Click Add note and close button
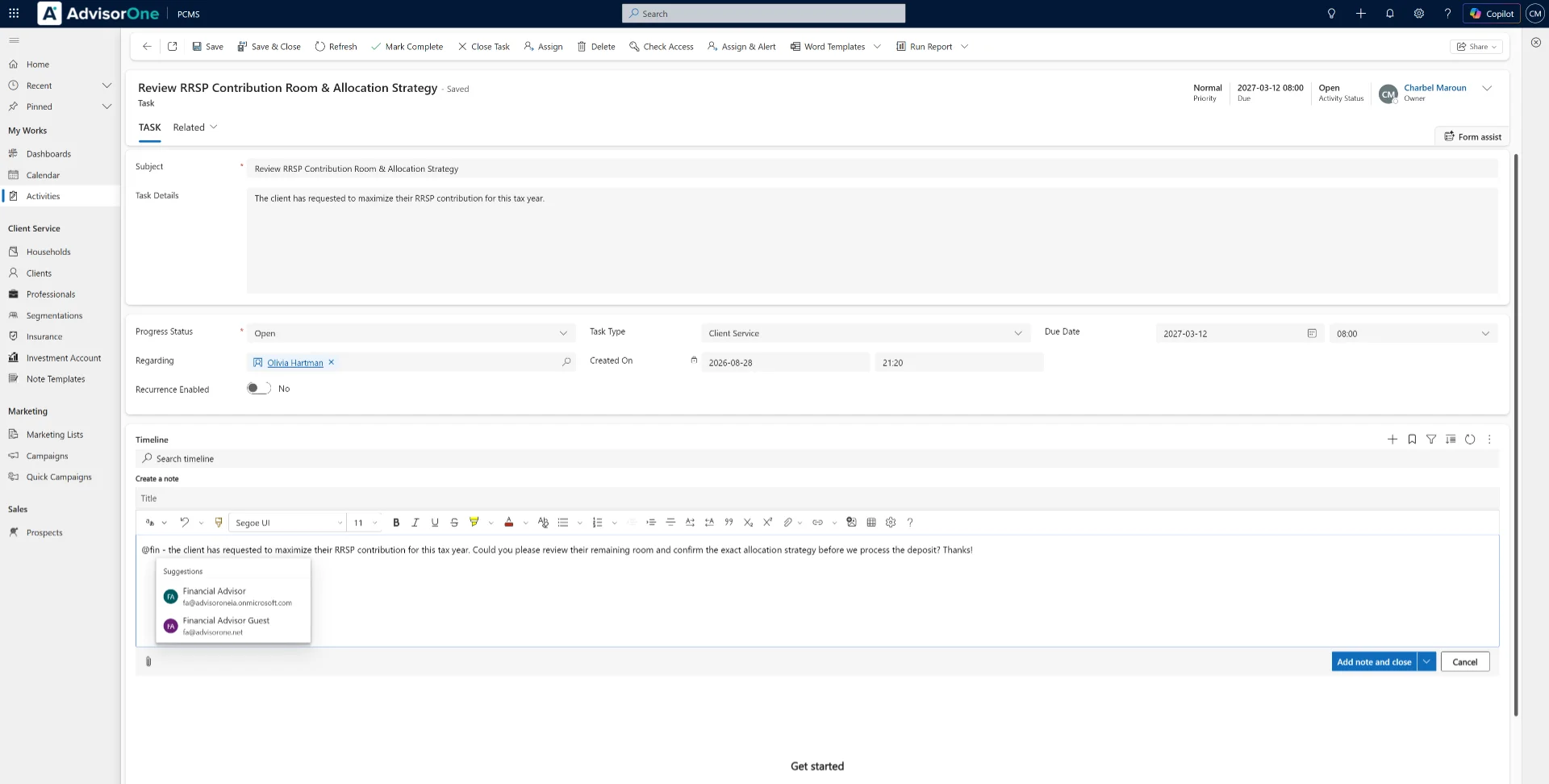The width and height of the screenshot is (1549, 784). coord(1374,662)
